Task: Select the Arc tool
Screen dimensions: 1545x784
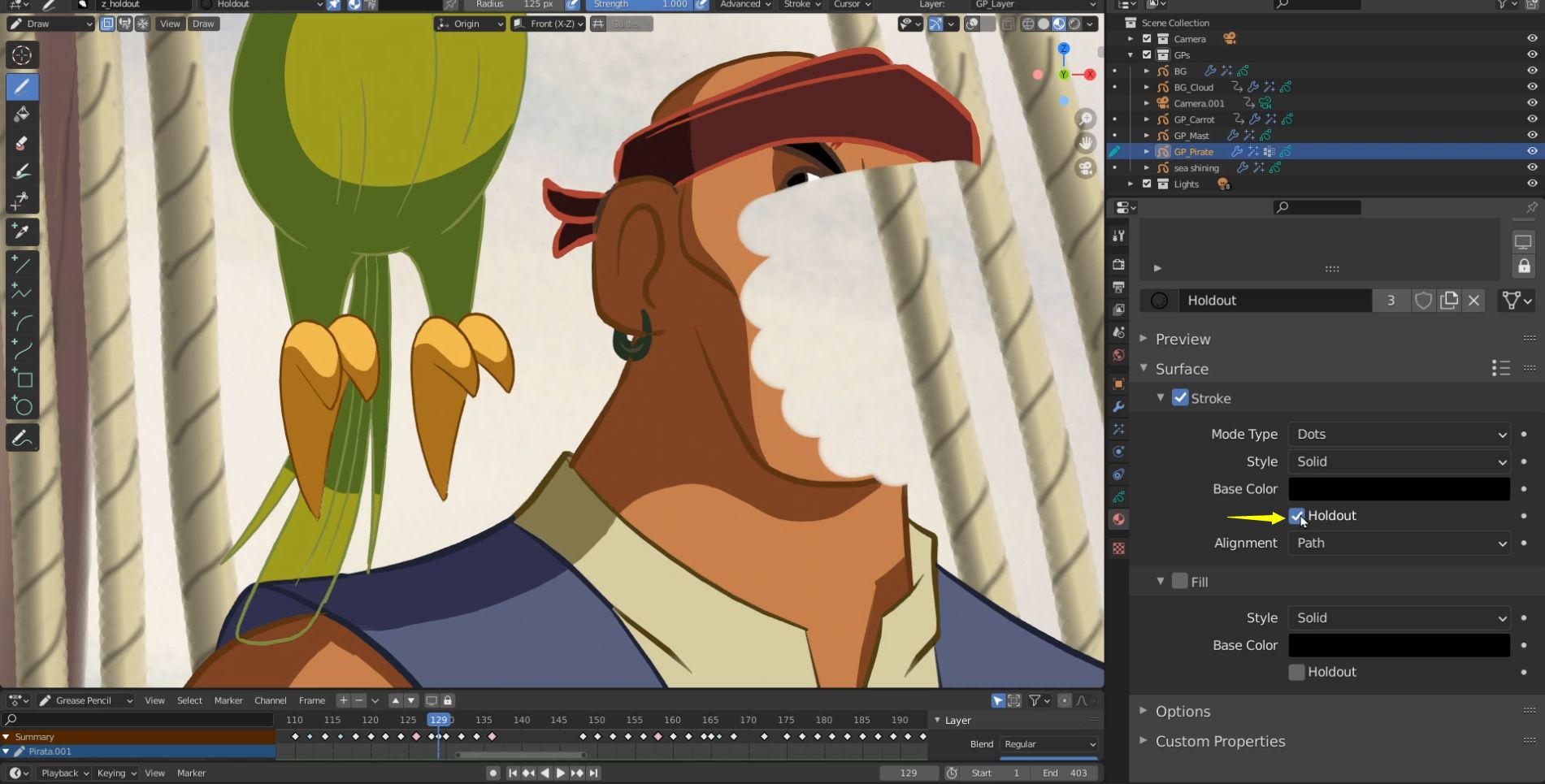Action: coord(22,321)
